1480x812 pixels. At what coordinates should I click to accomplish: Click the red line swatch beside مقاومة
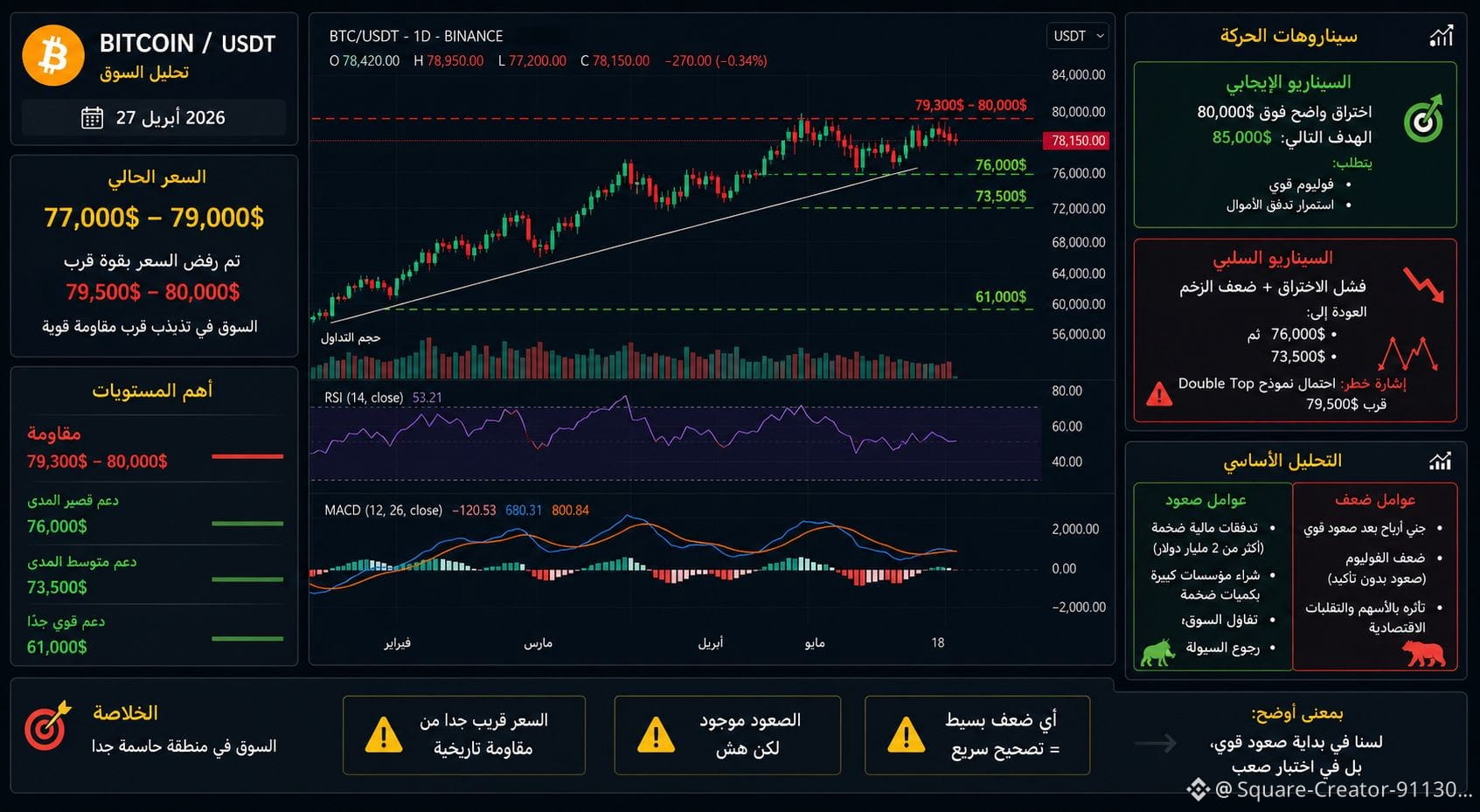click(247, 456)
